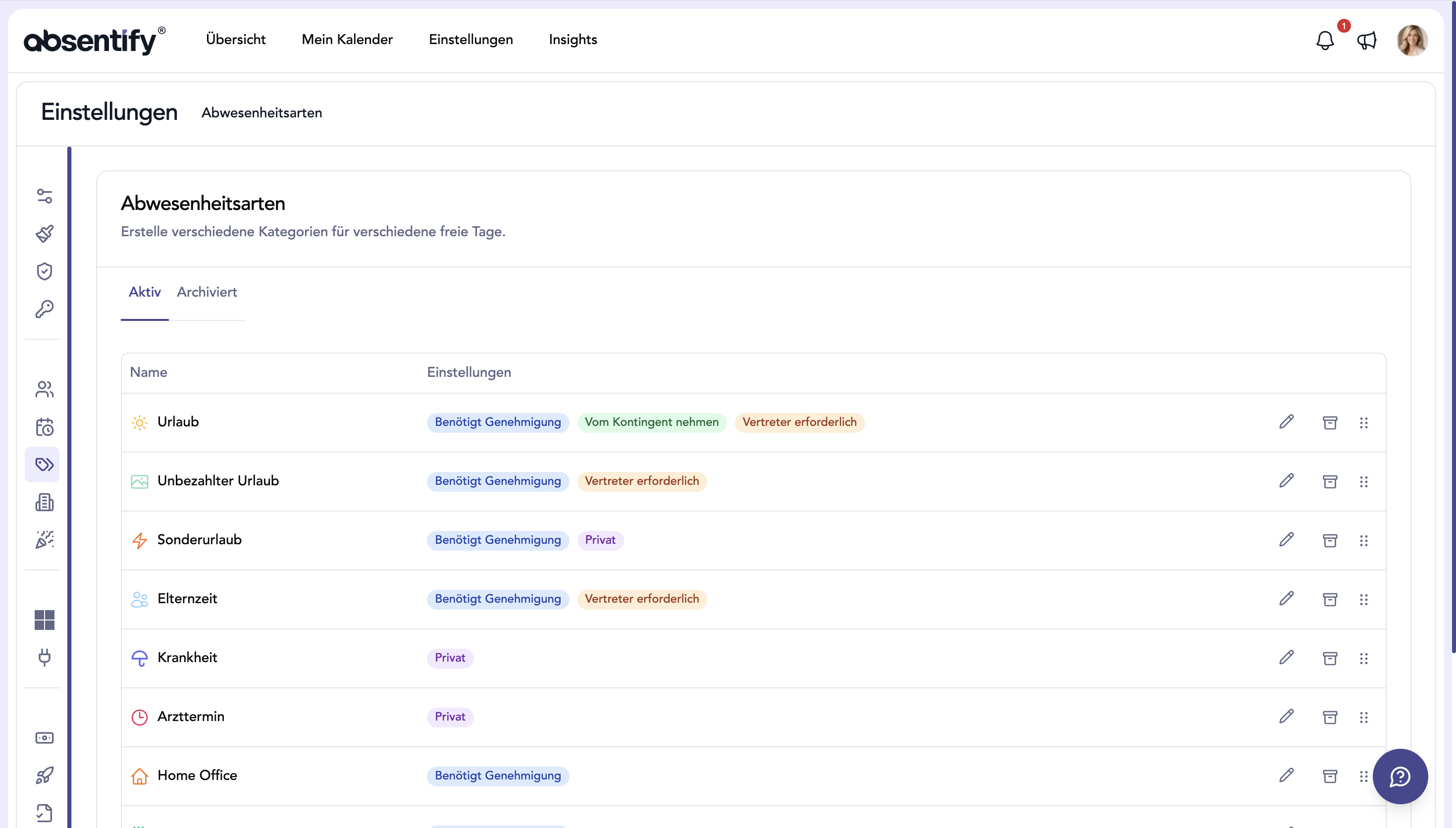Archive the Krankheit absence type
The image size is (1456, 828).
[x=1330, y=659]
